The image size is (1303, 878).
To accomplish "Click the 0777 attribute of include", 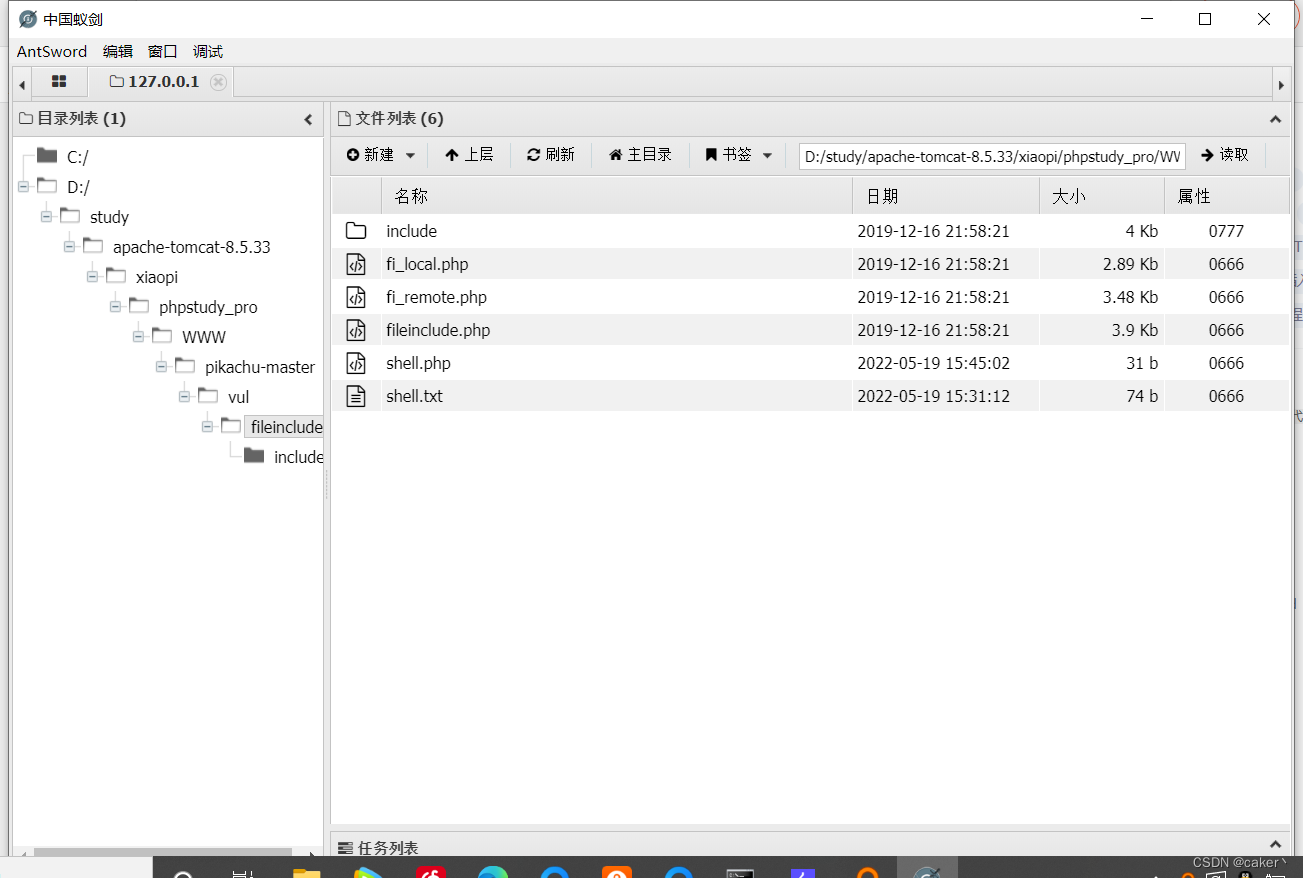I will (1226, 231).
